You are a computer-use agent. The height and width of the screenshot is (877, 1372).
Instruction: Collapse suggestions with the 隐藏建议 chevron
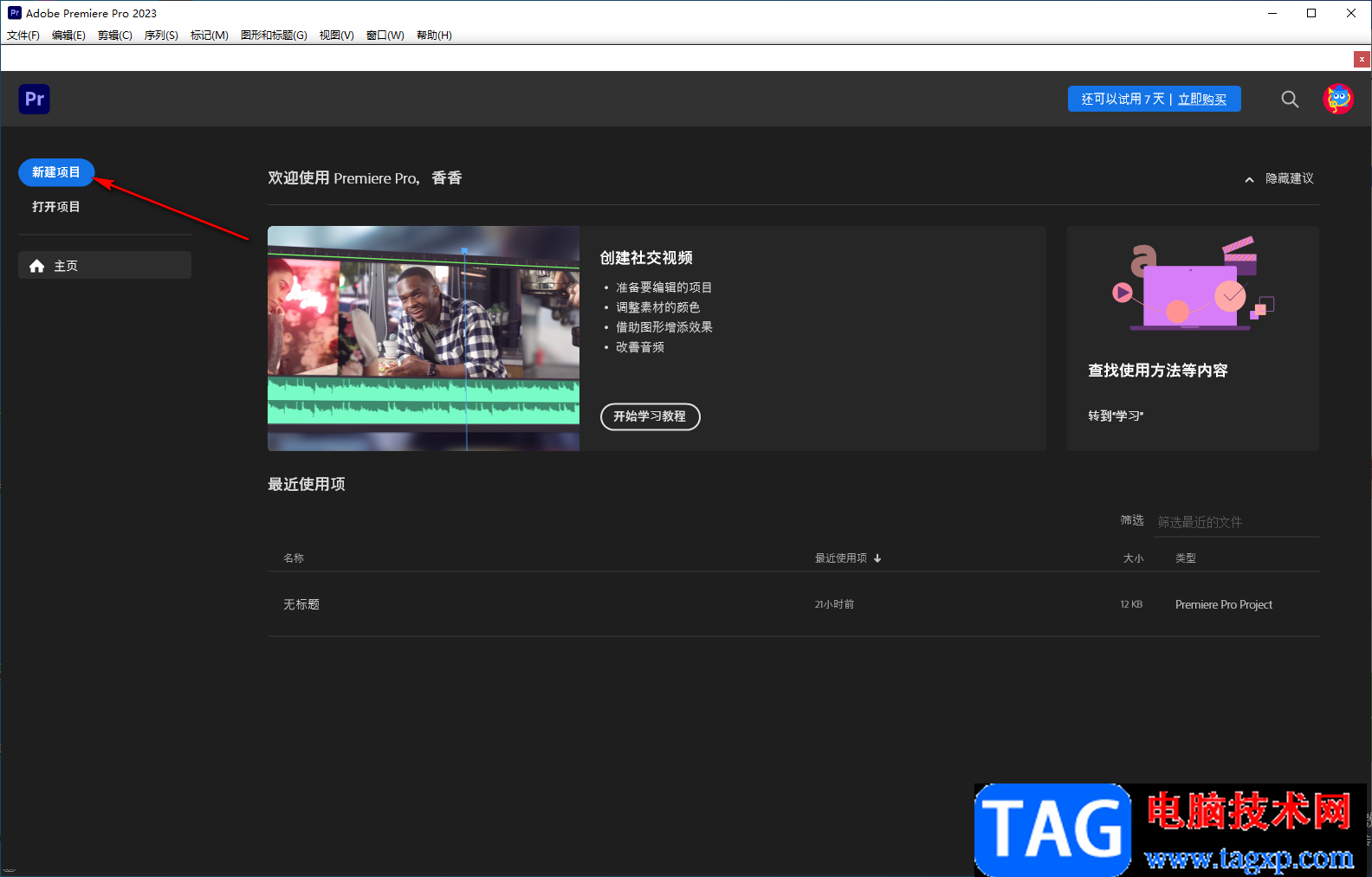[1249, 179]
